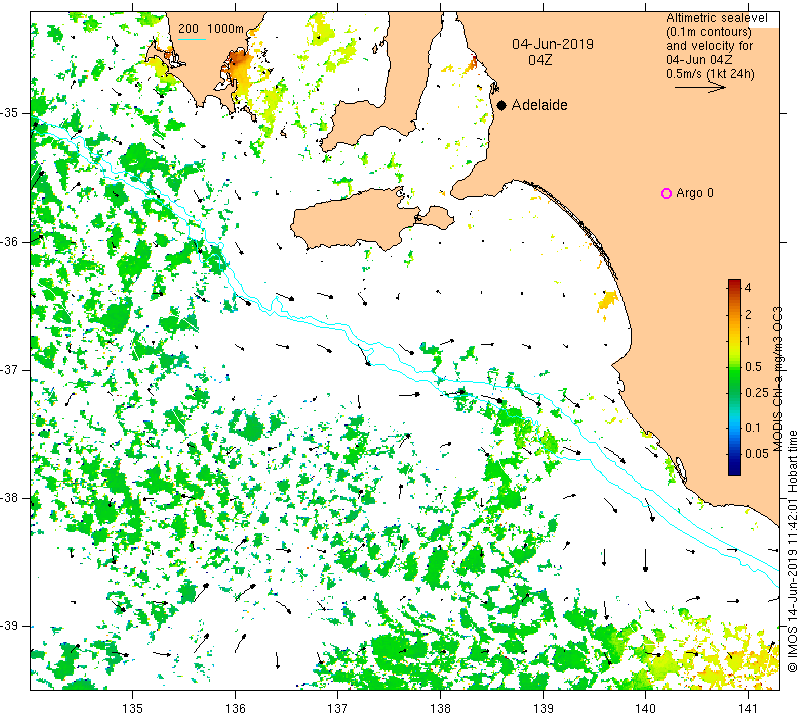This screenshot has width=800, height=720.
Task: Click the latitude axis label '-36'
Action: pos(10,241)
